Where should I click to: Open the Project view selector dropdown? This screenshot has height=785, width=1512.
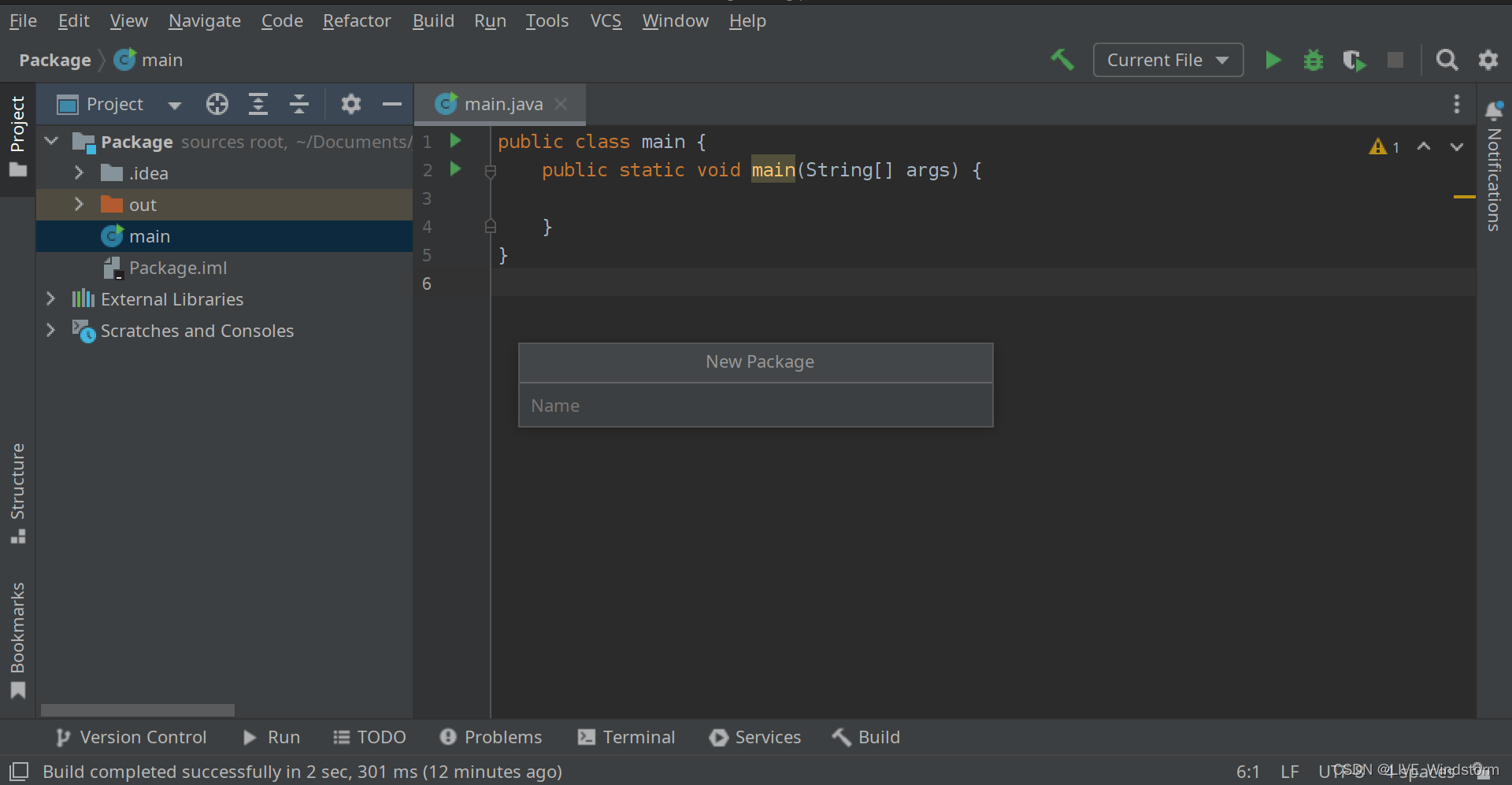[x=120, y=104]
